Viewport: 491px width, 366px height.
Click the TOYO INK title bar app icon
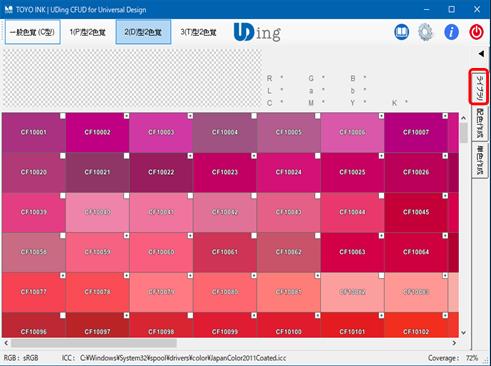point(8,9)
